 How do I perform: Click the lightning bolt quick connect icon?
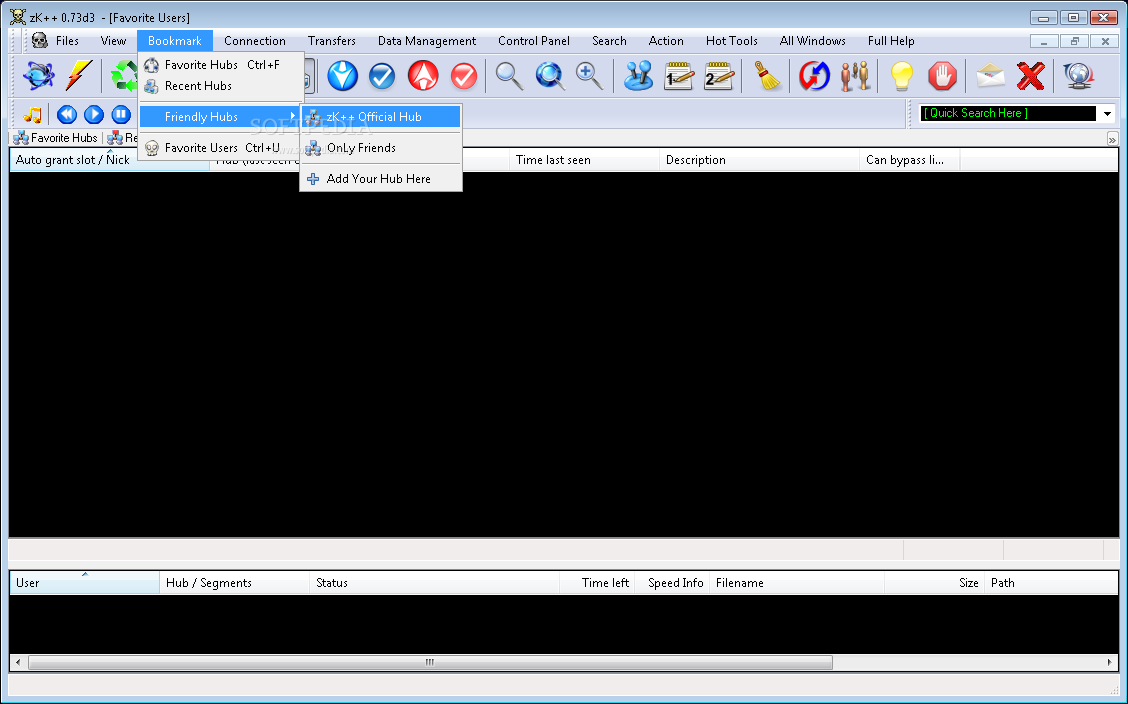[78, 76]
